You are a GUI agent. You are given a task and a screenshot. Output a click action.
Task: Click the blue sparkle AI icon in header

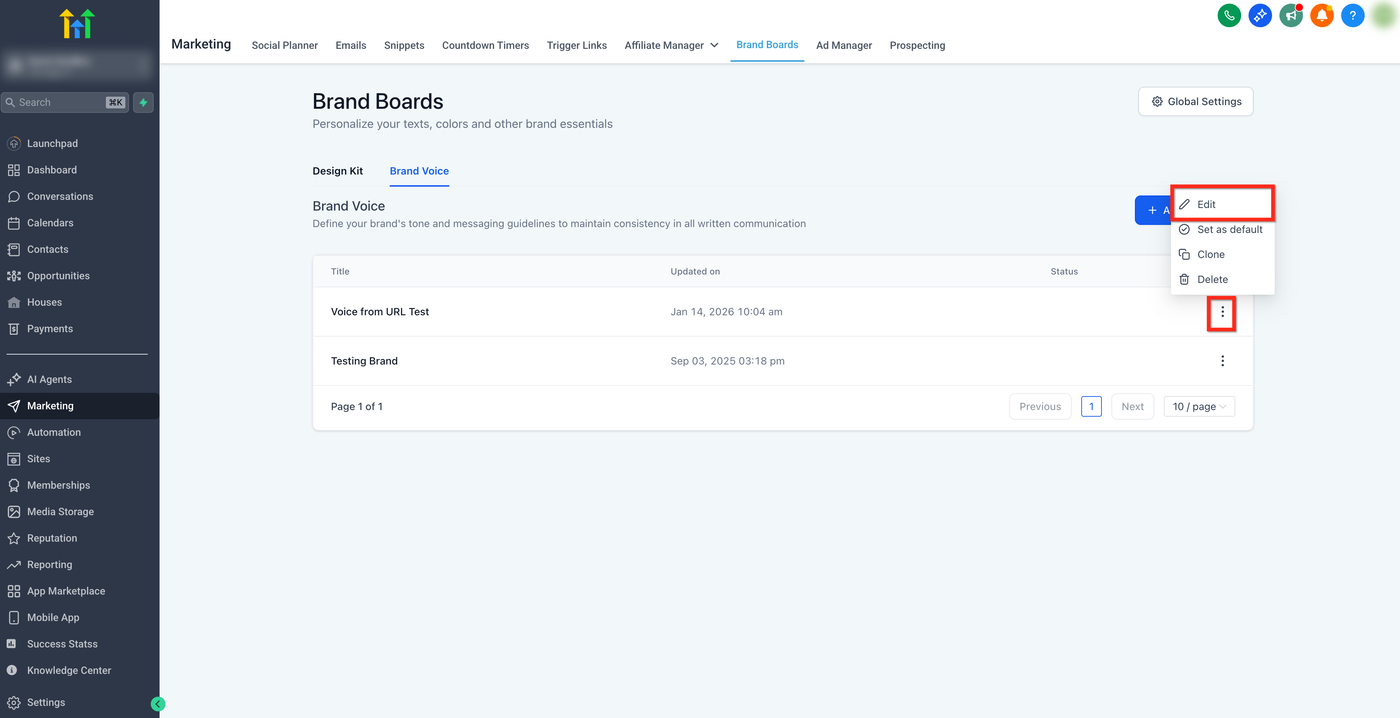1260,15
